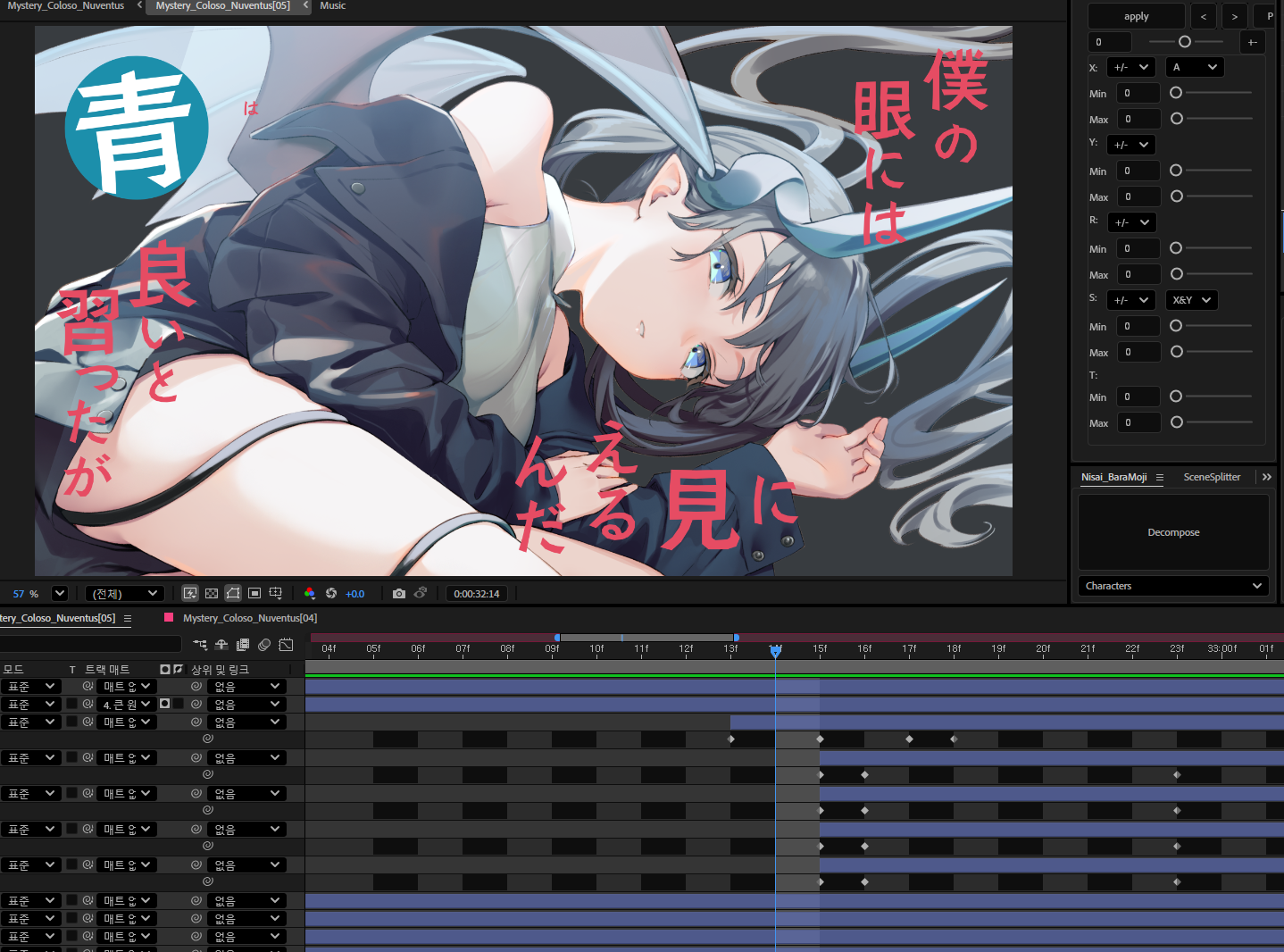
Task: Click the +- button
Action: pos(1253,42)
